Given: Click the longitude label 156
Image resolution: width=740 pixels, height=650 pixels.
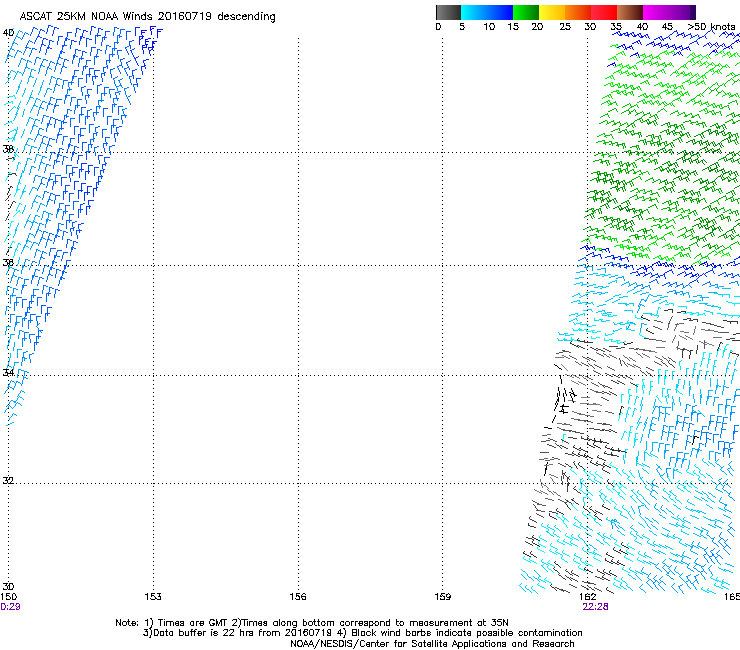Looking at the screenshot, I should (298, 597).
